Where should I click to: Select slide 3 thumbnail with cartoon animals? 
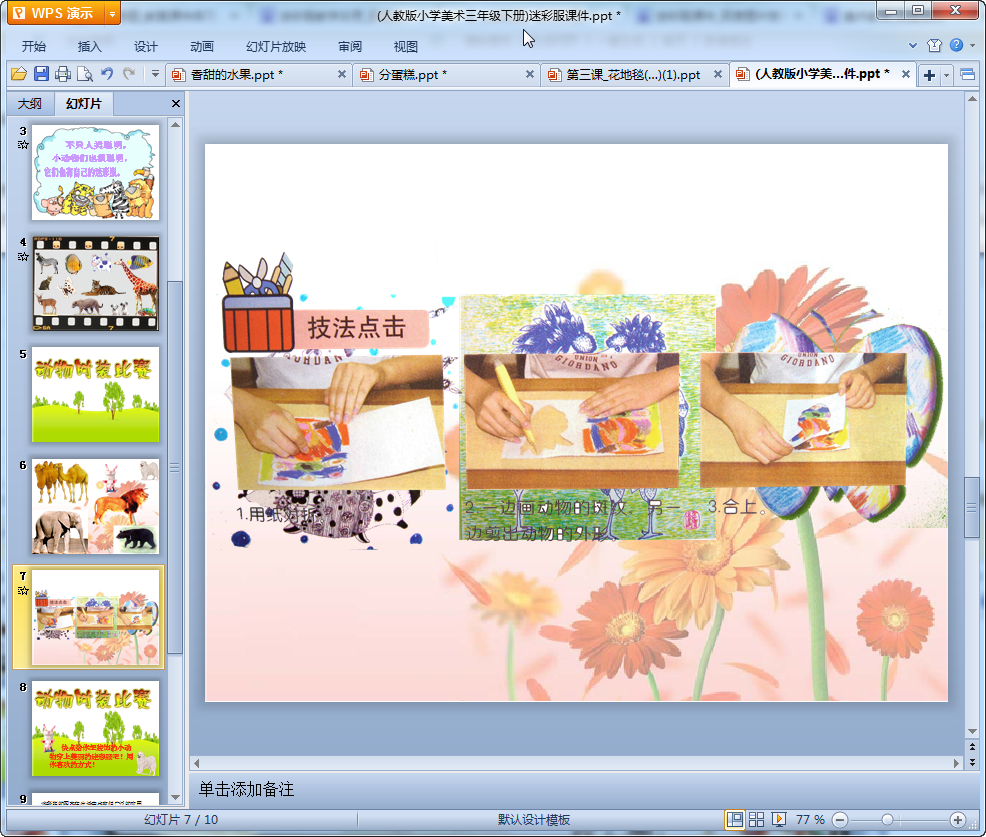tap(96, 172)
